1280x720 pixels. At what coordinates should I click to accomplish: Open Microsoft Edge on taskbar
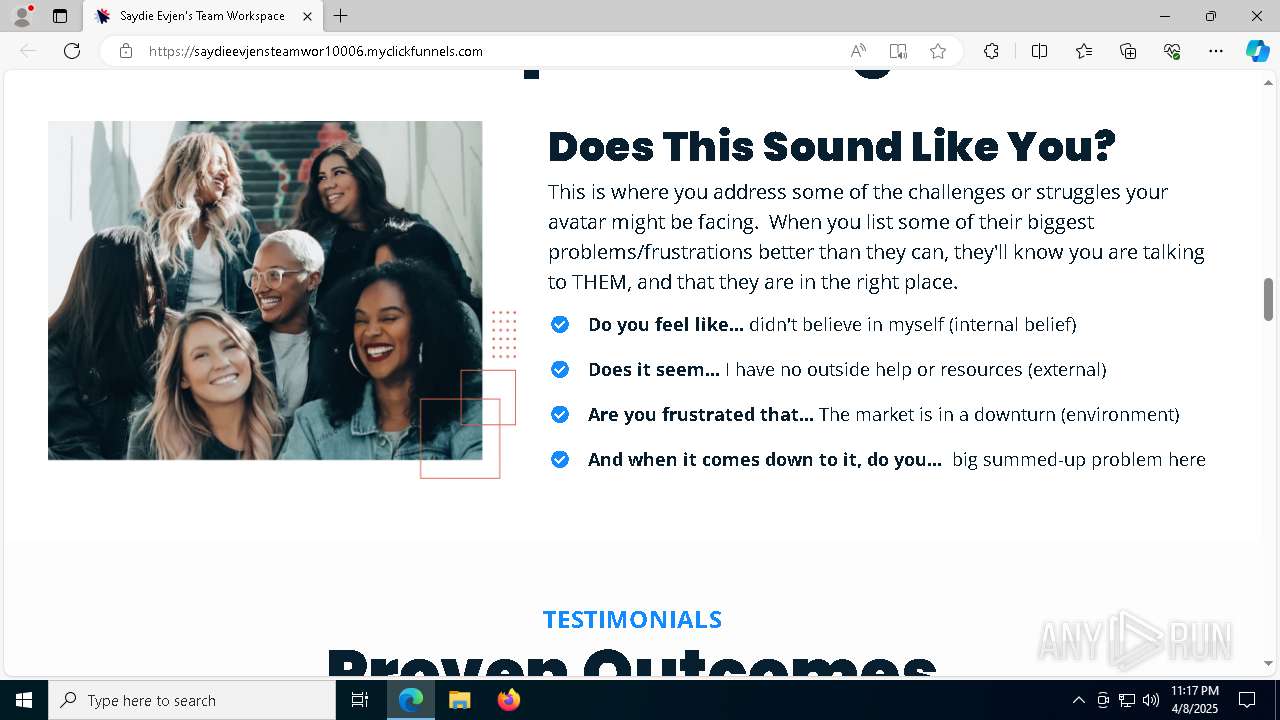pyautogui.click(x=411, y=700)
